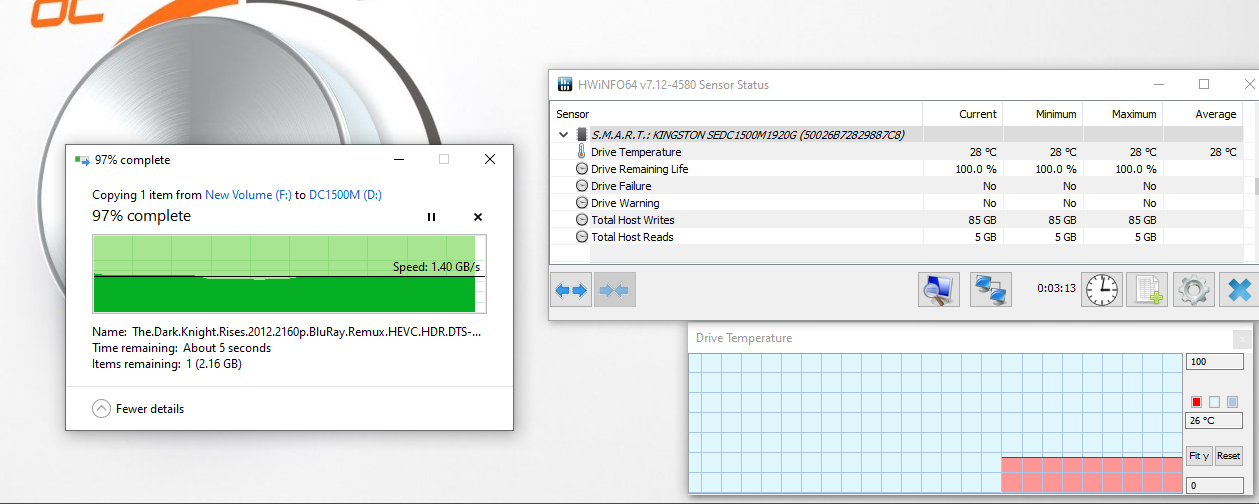Viewport: 1259px width, 504px height.
Task: Click the thermometer icon beside Drive Temperature
Action: coord(581,152)
